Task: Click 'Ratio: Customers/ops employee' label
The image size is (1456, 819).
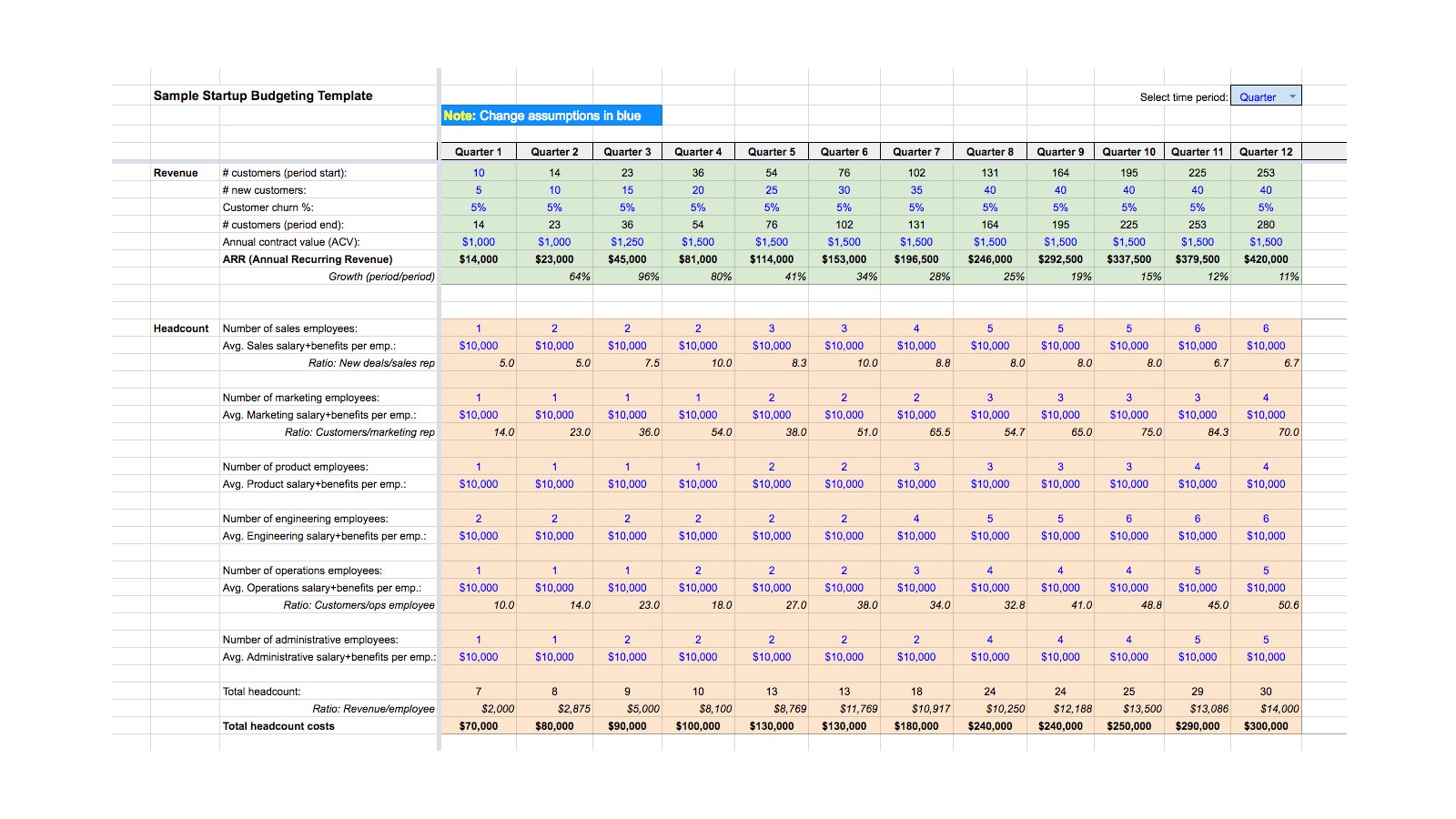Action: tap(359, 605)
